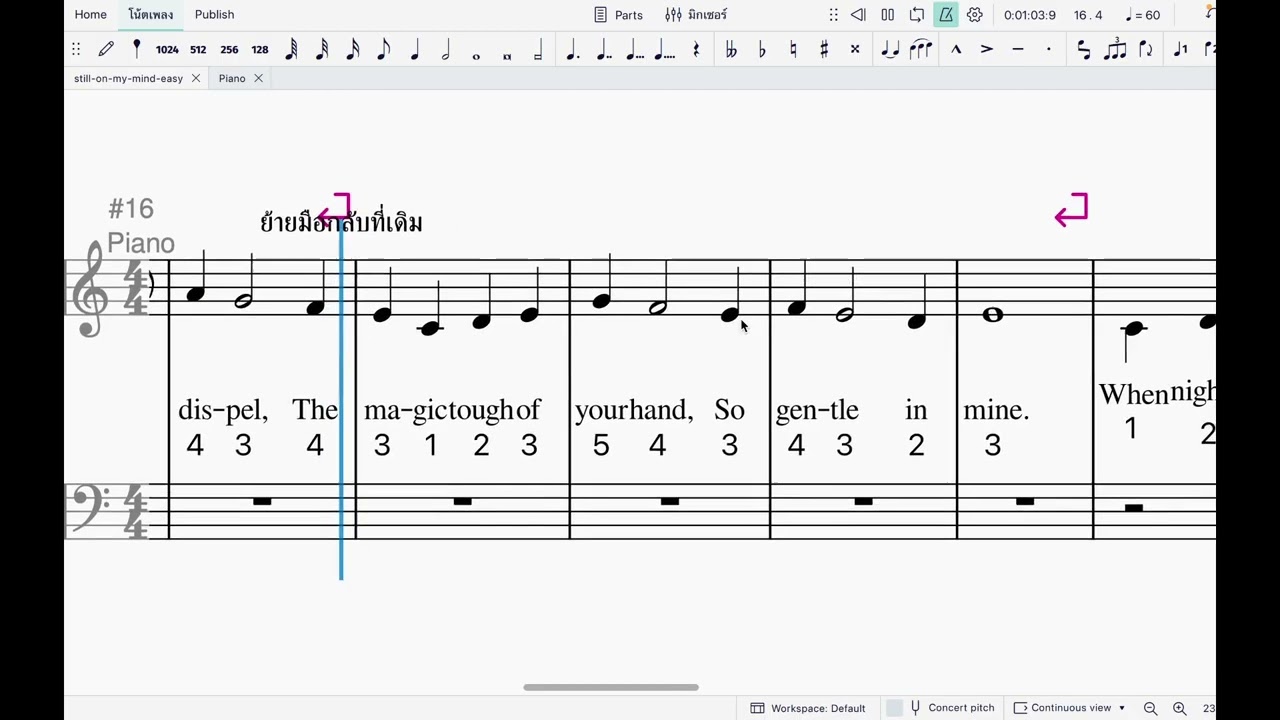This screenshot has height=720, width=1280.
Task: Apply the natural accidental
Action: (793, 49)
